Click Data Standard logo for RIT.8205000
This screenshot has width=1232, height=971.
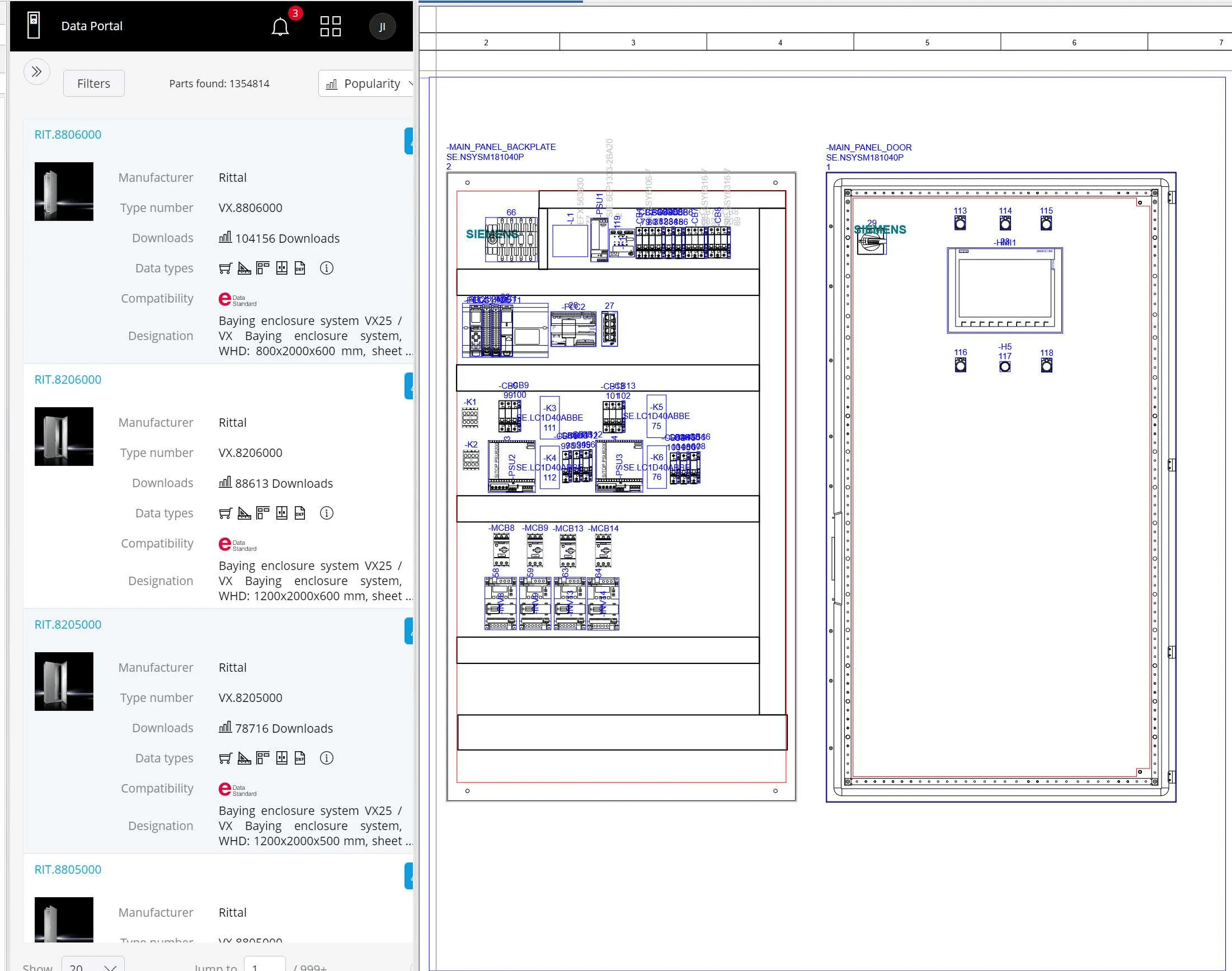coord(238,790)
